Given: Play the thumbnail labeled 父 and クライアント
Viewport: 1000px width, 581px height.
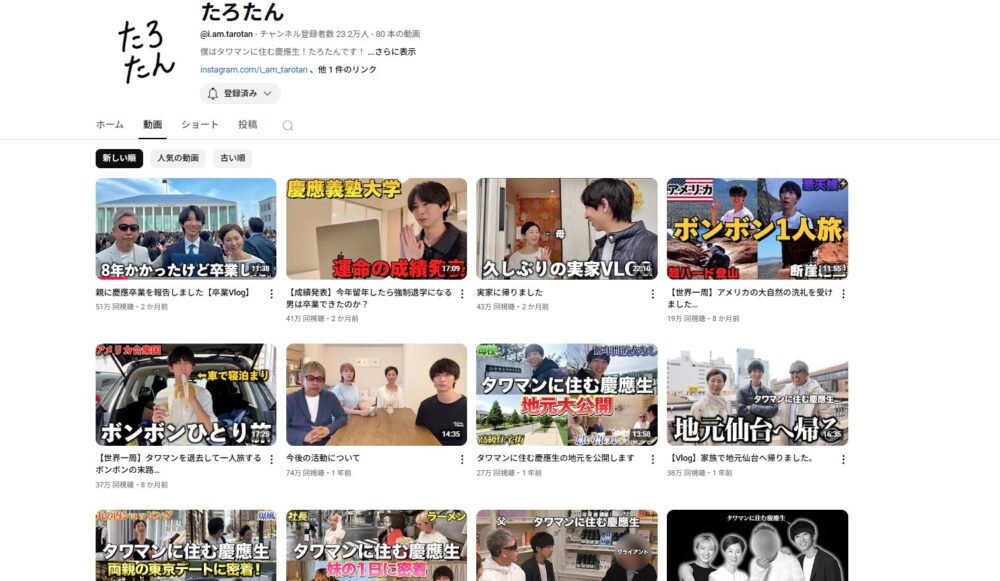Looking at the screenshot, I should tap(567, 545).
